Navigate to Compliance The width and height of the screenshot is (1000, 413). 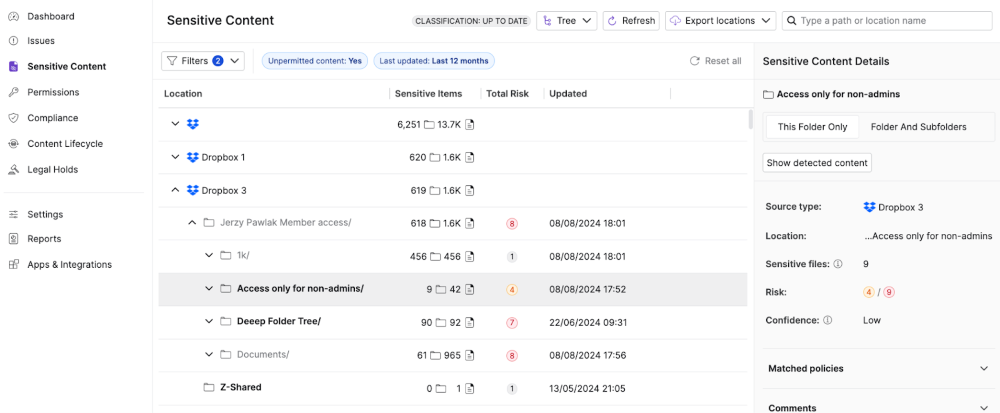pyautogui.click(x=52, y=118)
